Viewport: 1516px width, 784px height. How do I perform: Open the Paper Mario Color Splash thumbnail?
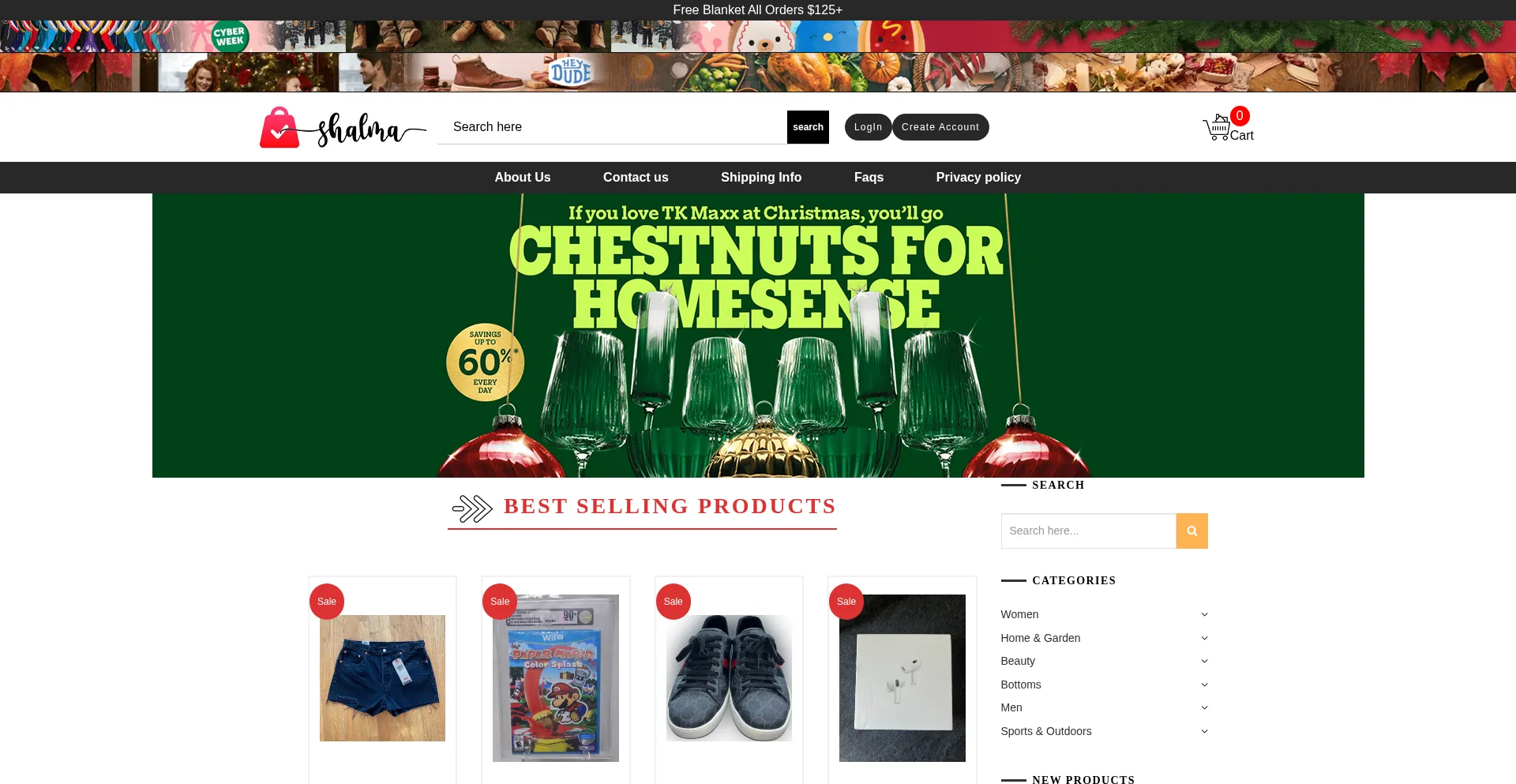tap(556, 678)
